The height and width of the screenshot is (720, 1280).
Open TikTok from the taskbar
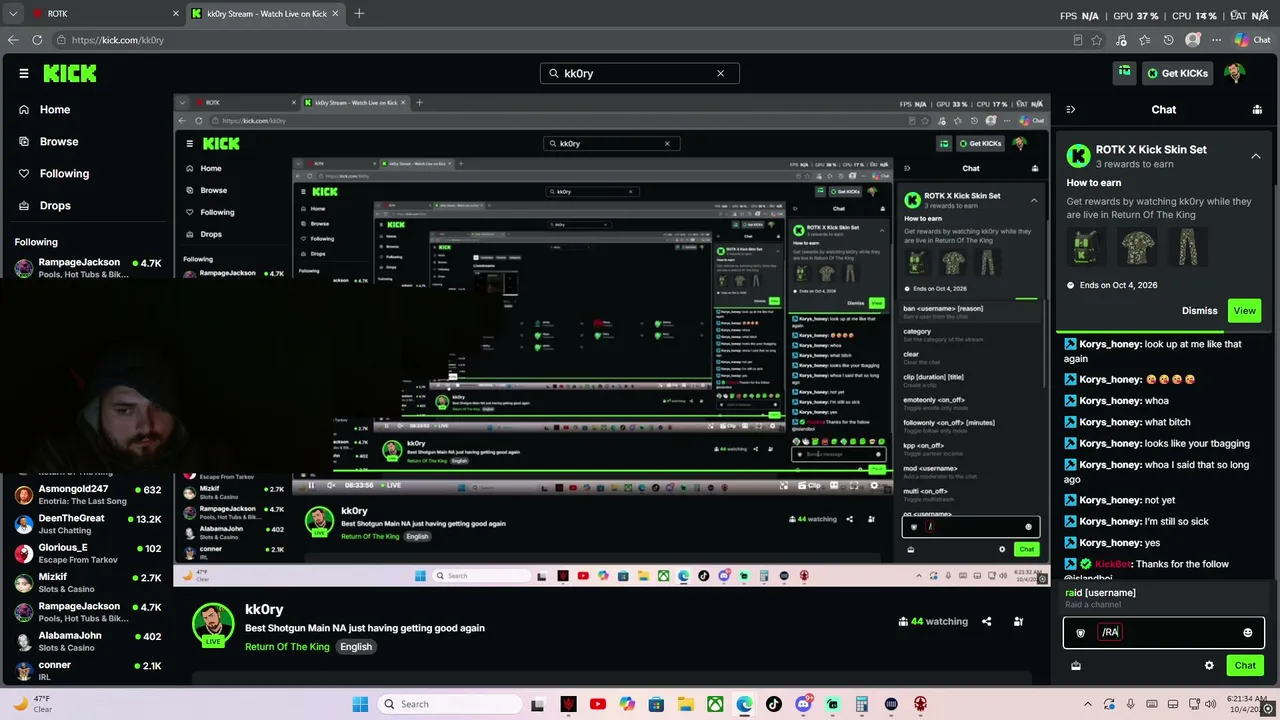[774, 704]
